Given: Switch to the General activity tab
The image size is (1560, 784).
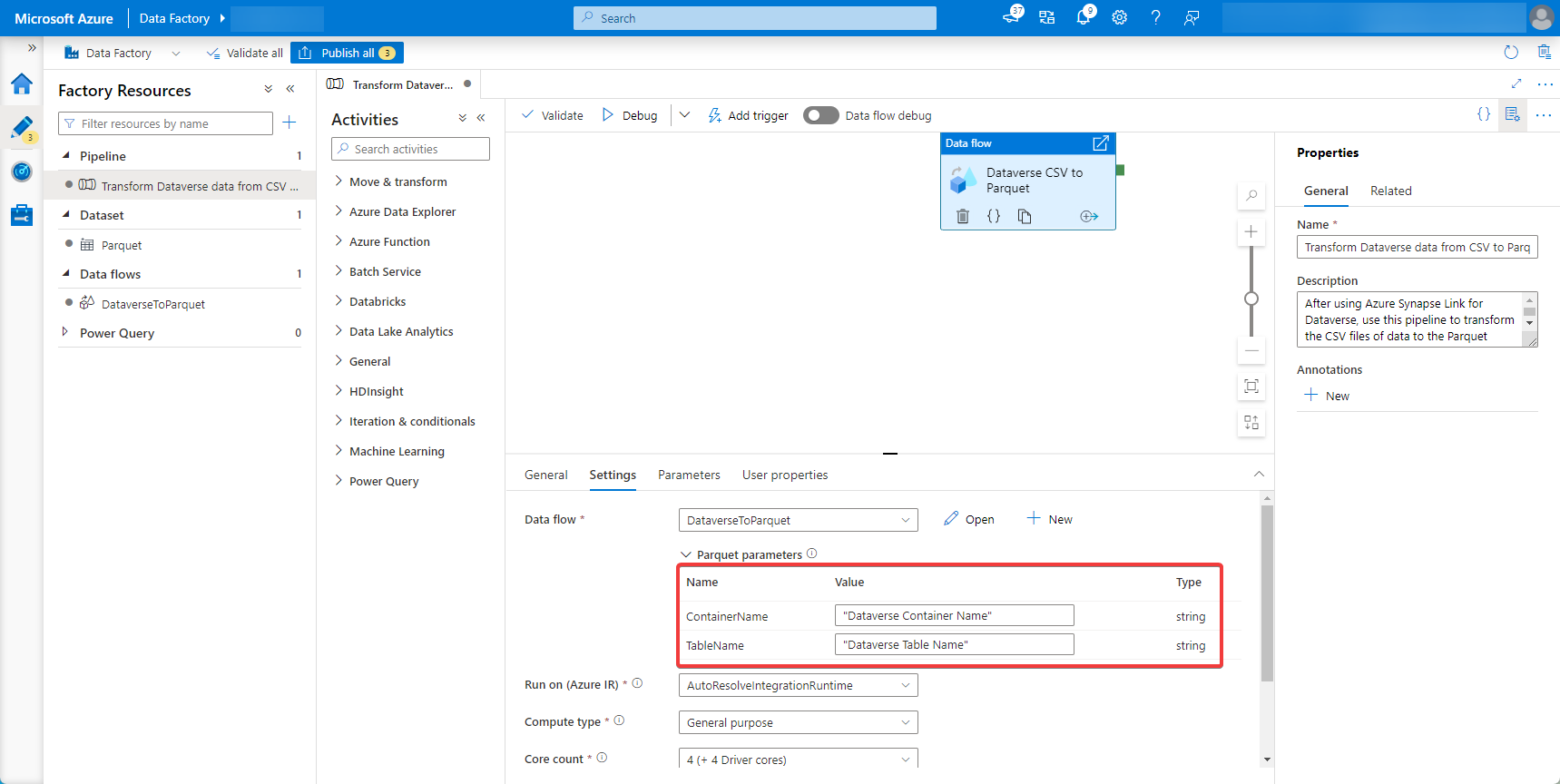Looking at the screenshot, I should coord(545,475).
